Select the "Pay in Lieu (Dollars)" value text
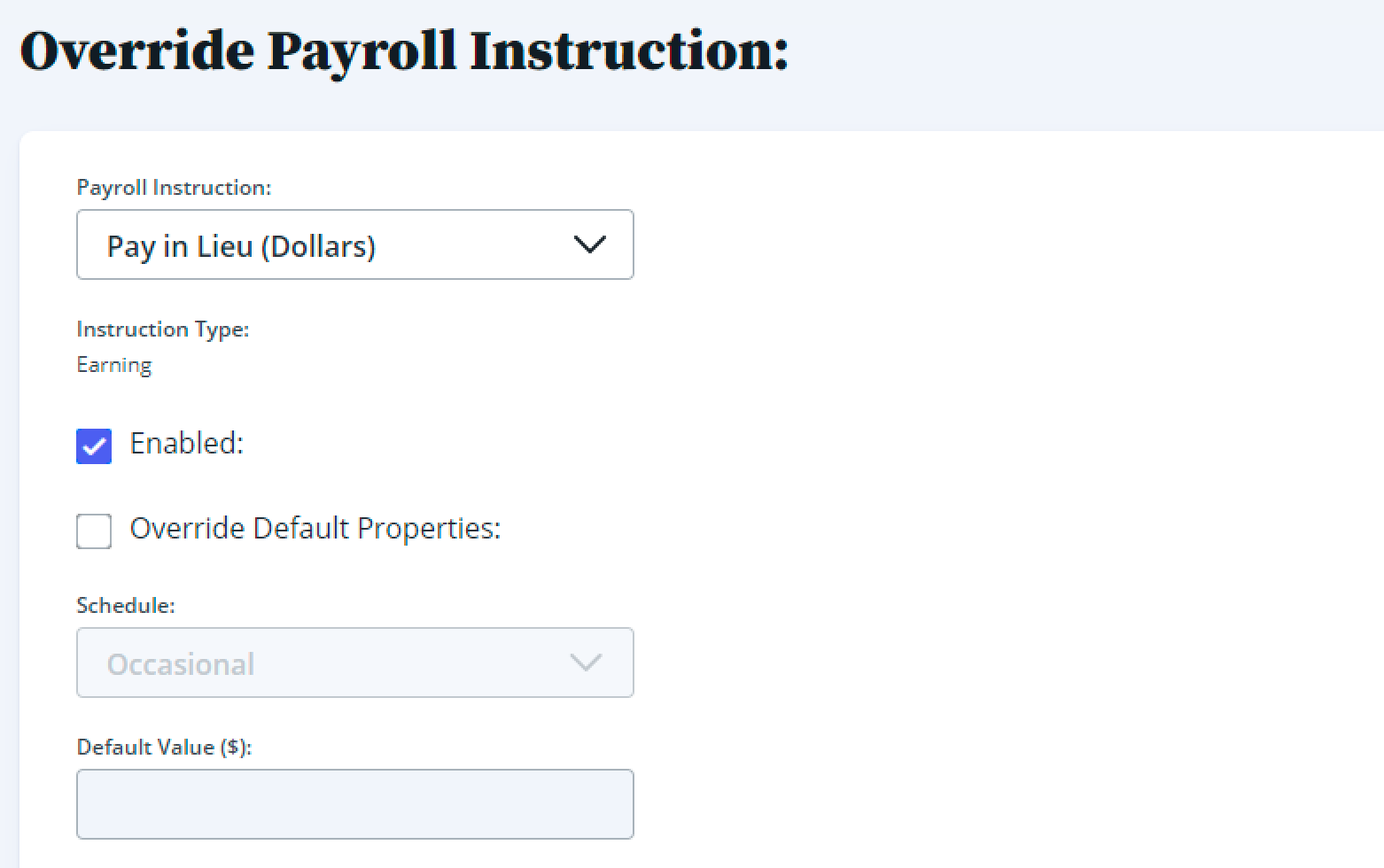Screen dimensions: 1384x868 click(241, 246)
